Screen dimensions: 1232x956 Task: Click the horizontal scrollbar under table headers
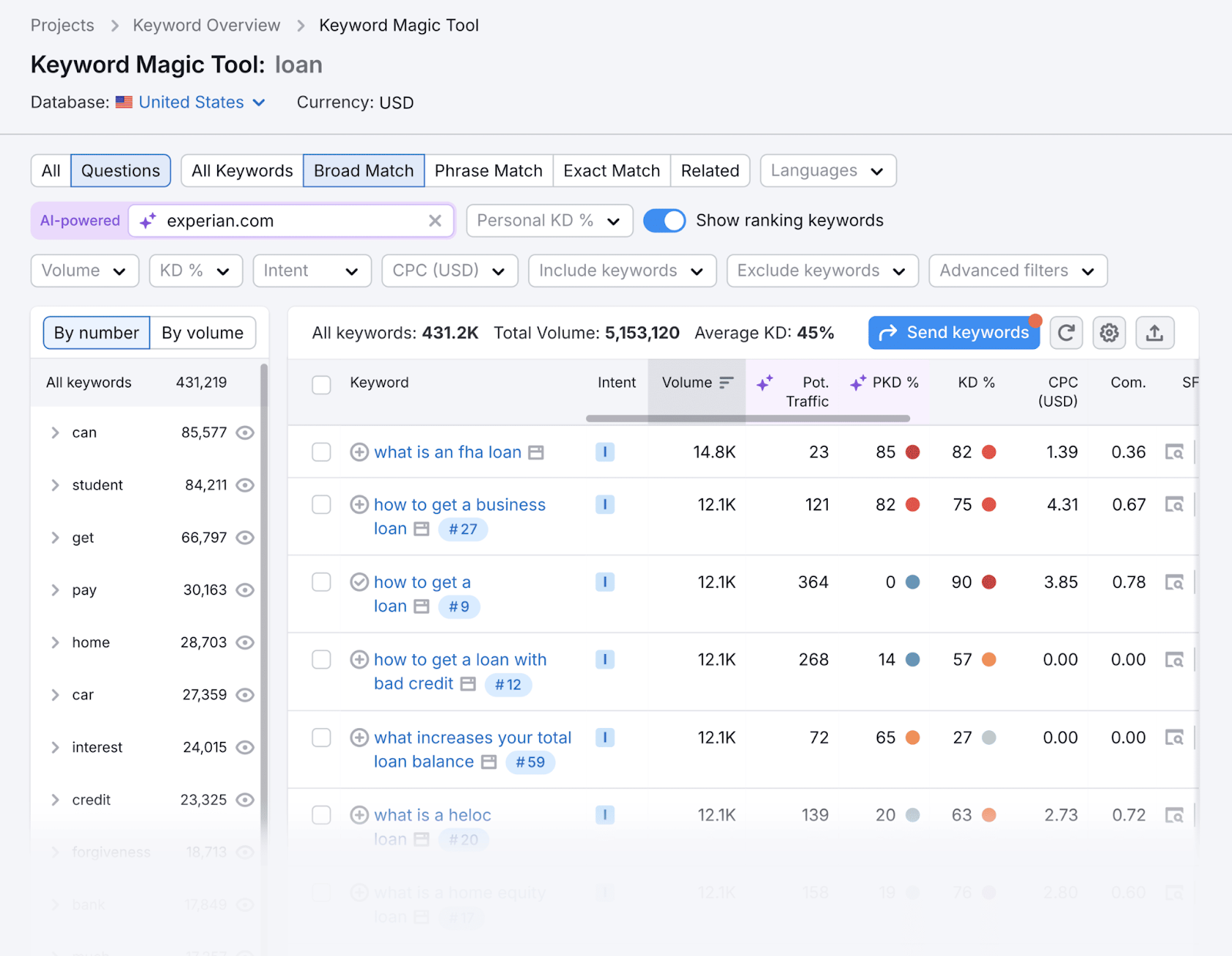click(x=748, y=418)
